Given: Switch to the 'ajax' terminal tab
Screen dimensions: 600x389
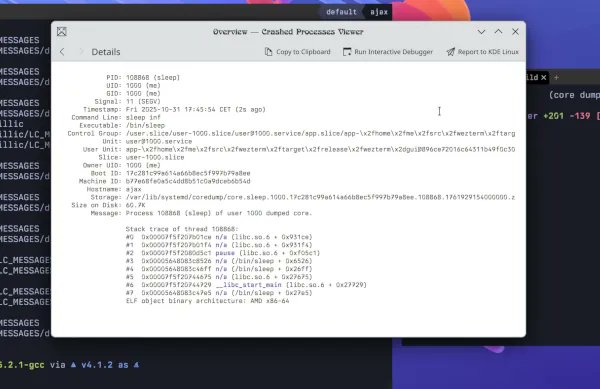Looking at the screenshot, I should [379, 12].
